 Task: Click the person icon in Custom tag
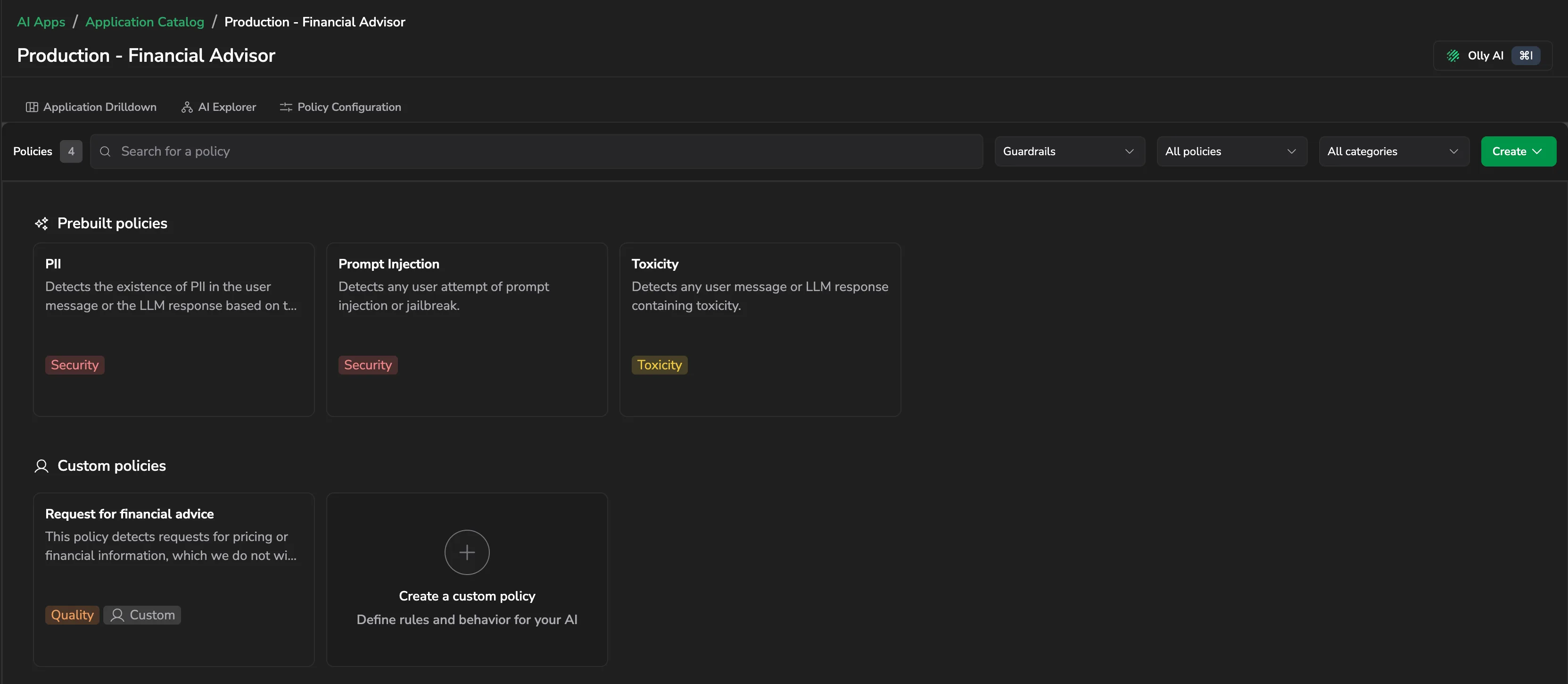tap(117, 615)
